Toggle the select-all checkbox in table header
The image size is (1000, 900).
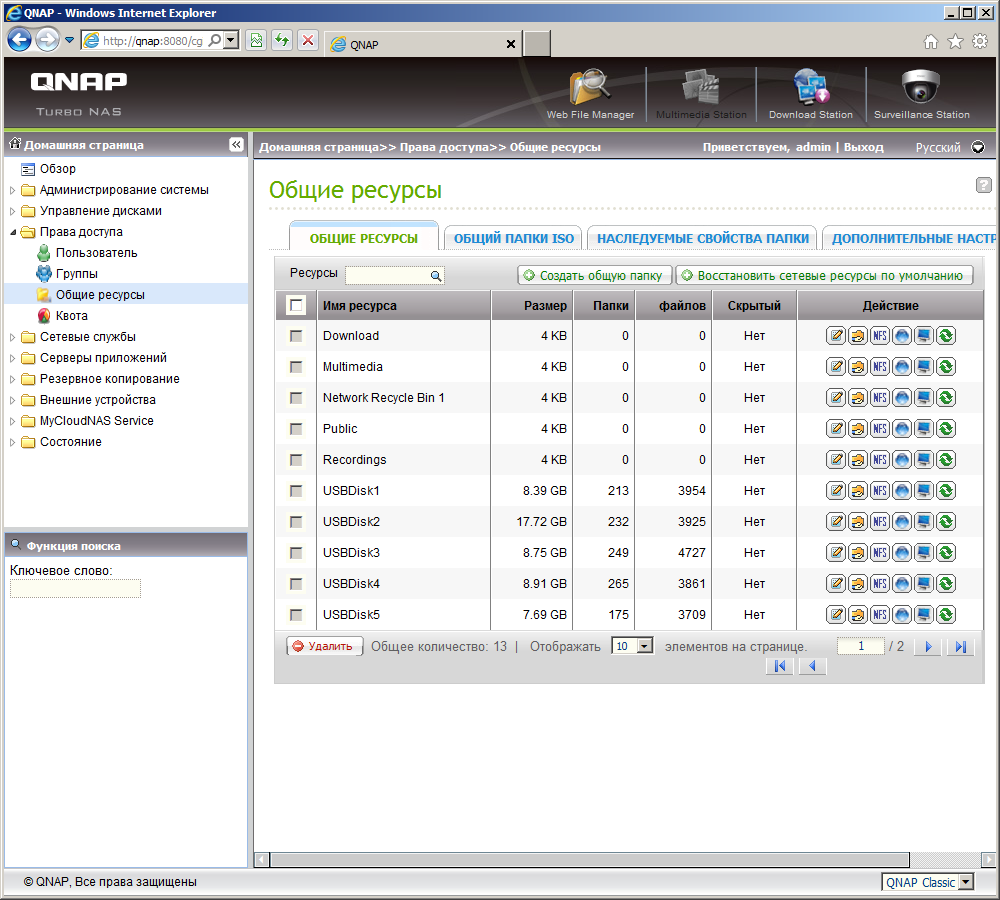(x=296, y=306)
